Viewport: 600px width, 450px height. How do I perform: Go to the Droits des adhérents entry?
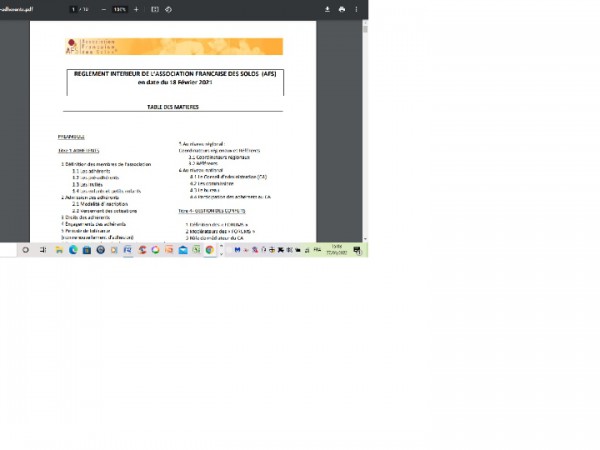point(84,217)
